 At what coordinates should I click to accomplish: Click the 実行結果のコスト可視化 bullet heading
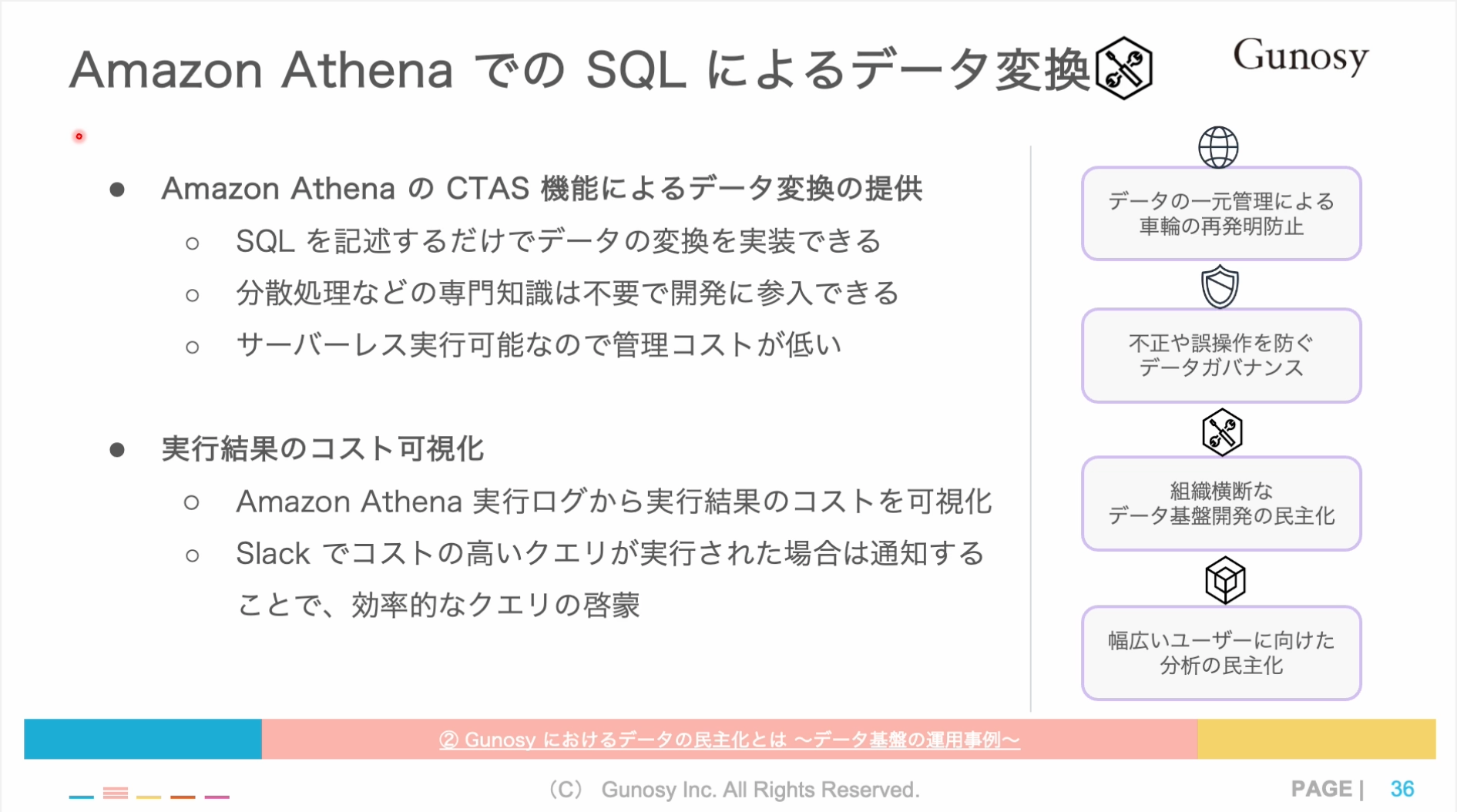click(x=322, y=448)
